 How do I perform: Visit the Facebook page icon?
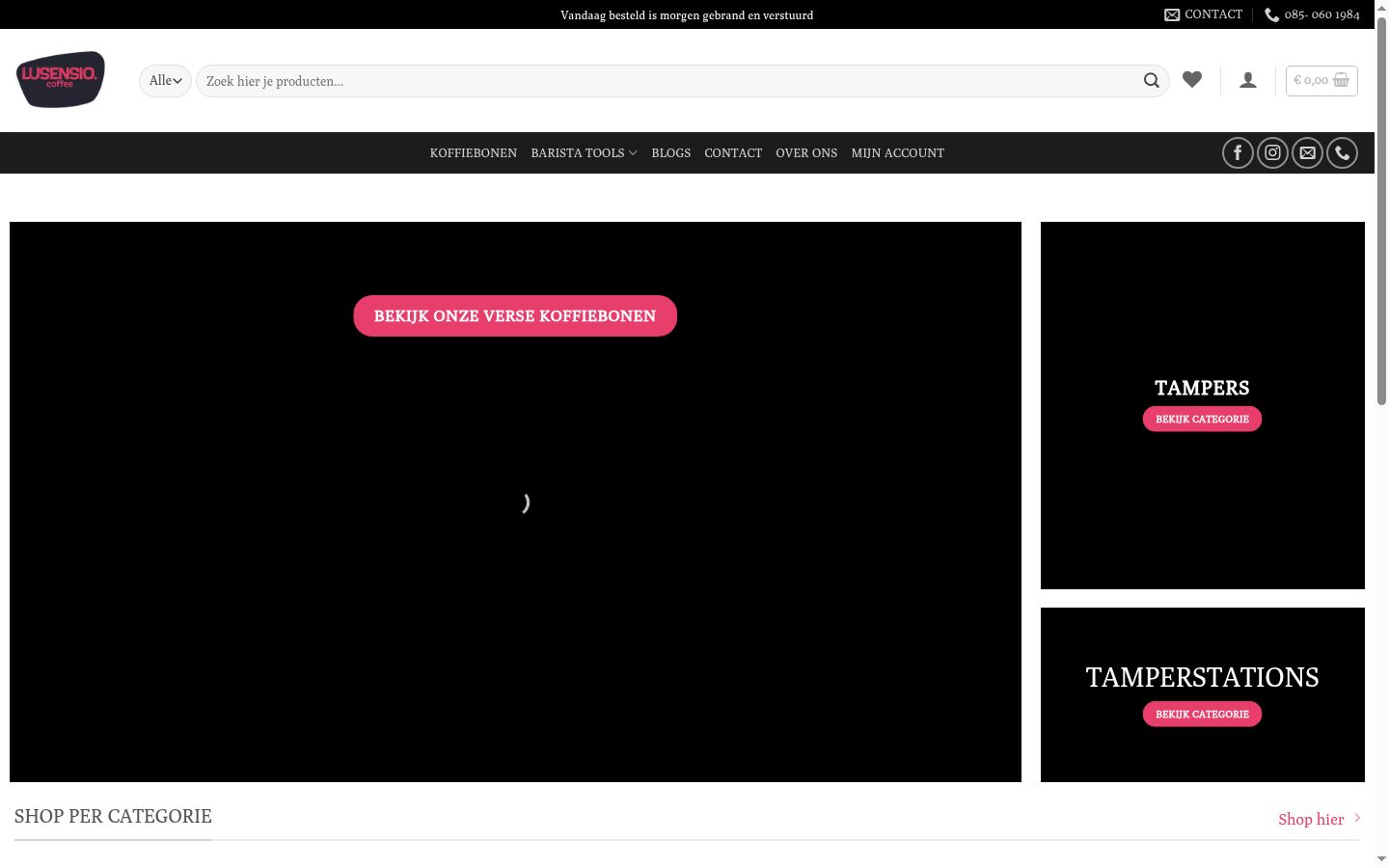[x=1238, y=152]
